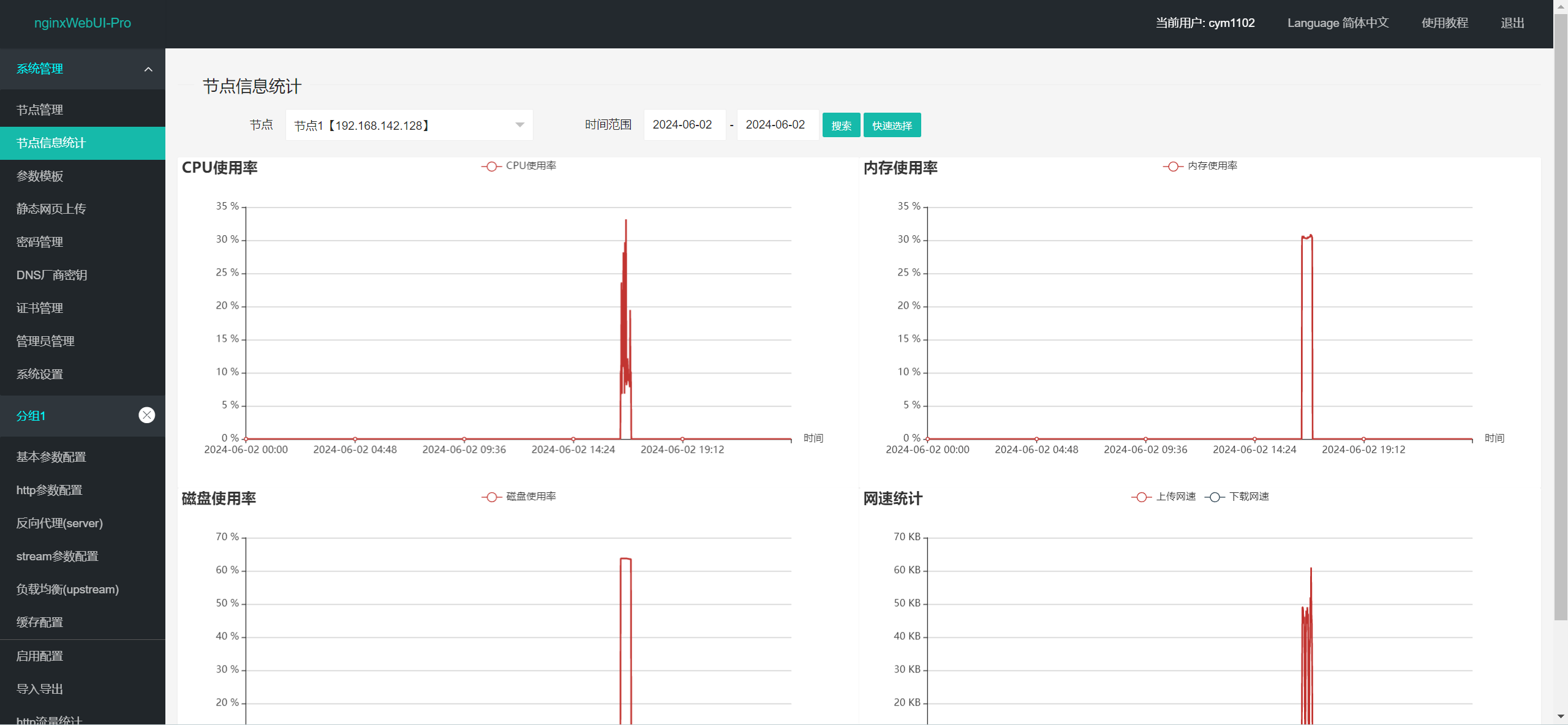1568x725 pixels.
Task: Click 退出 to log out
Action: [x=1512, y=23]
